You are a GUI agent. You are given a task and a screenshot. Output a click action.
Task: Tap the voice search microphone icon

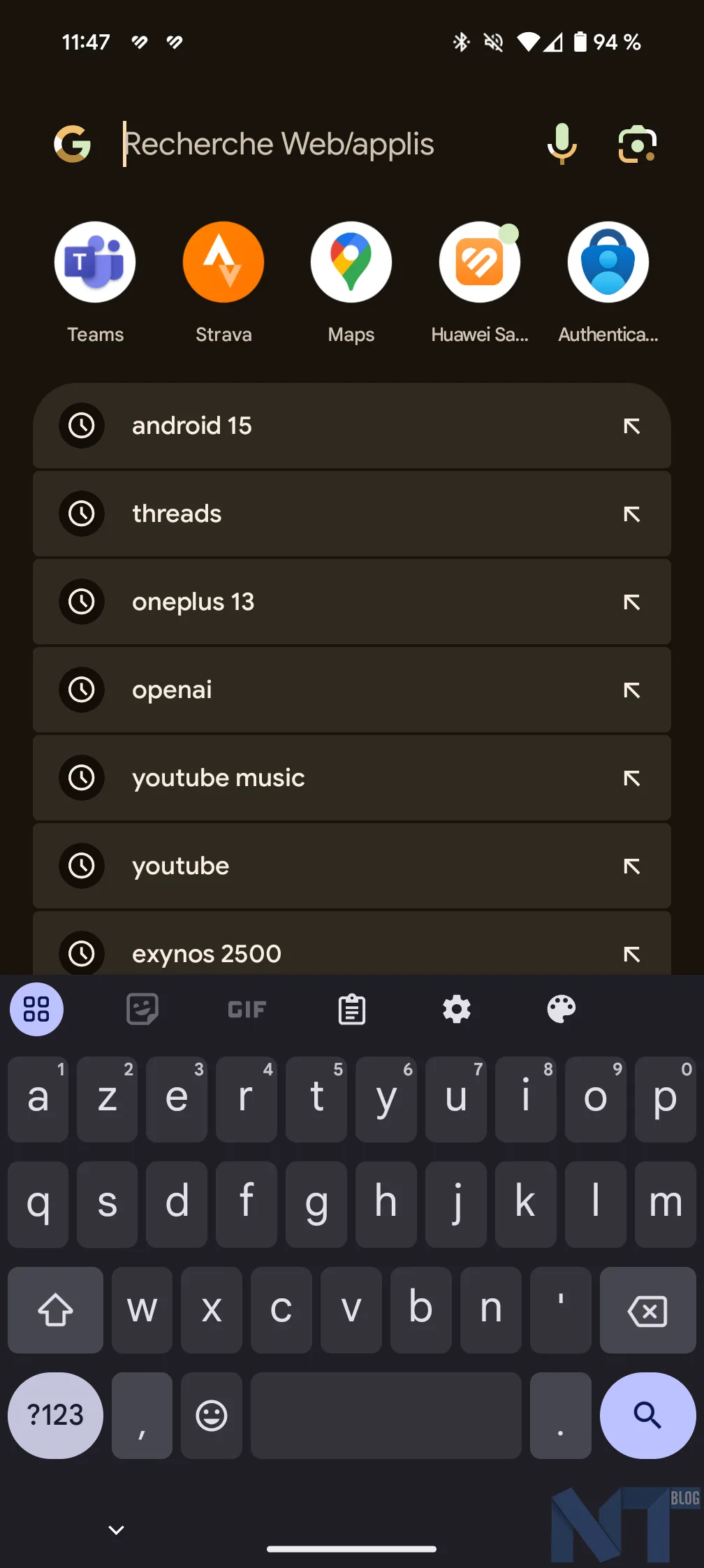point(562,144)
